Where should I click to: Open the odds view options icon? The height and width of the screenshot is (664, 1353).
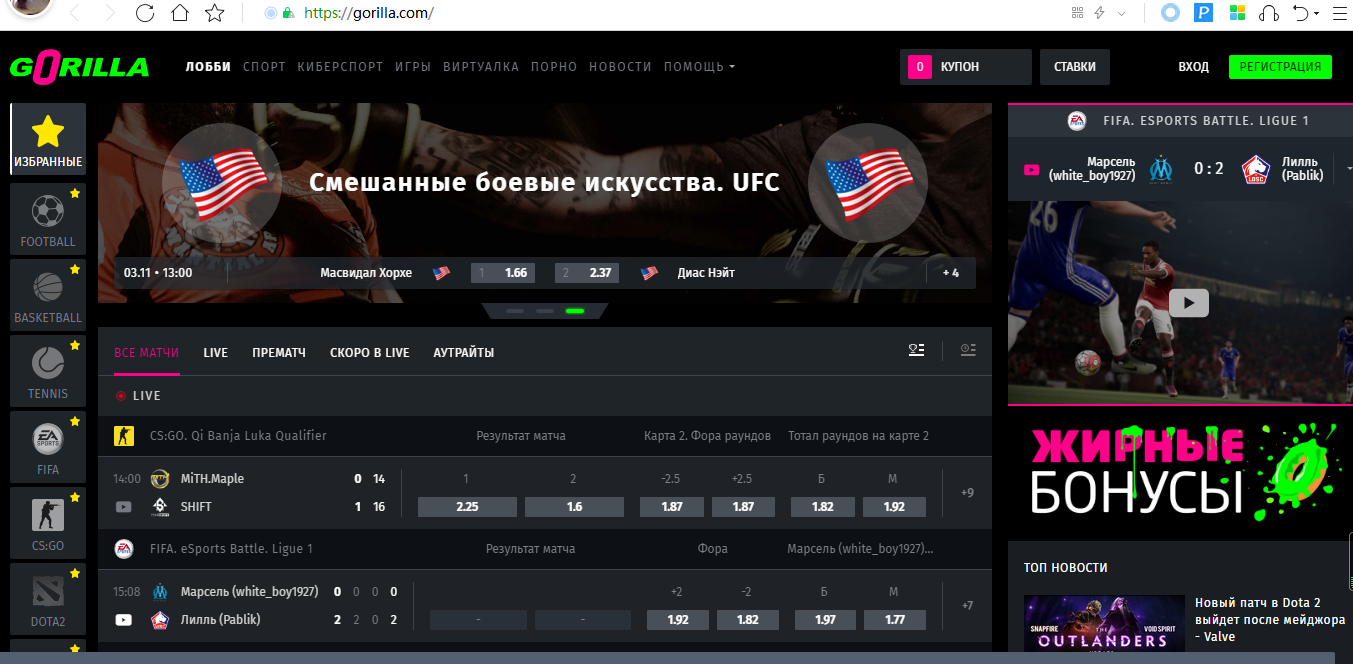967,349
